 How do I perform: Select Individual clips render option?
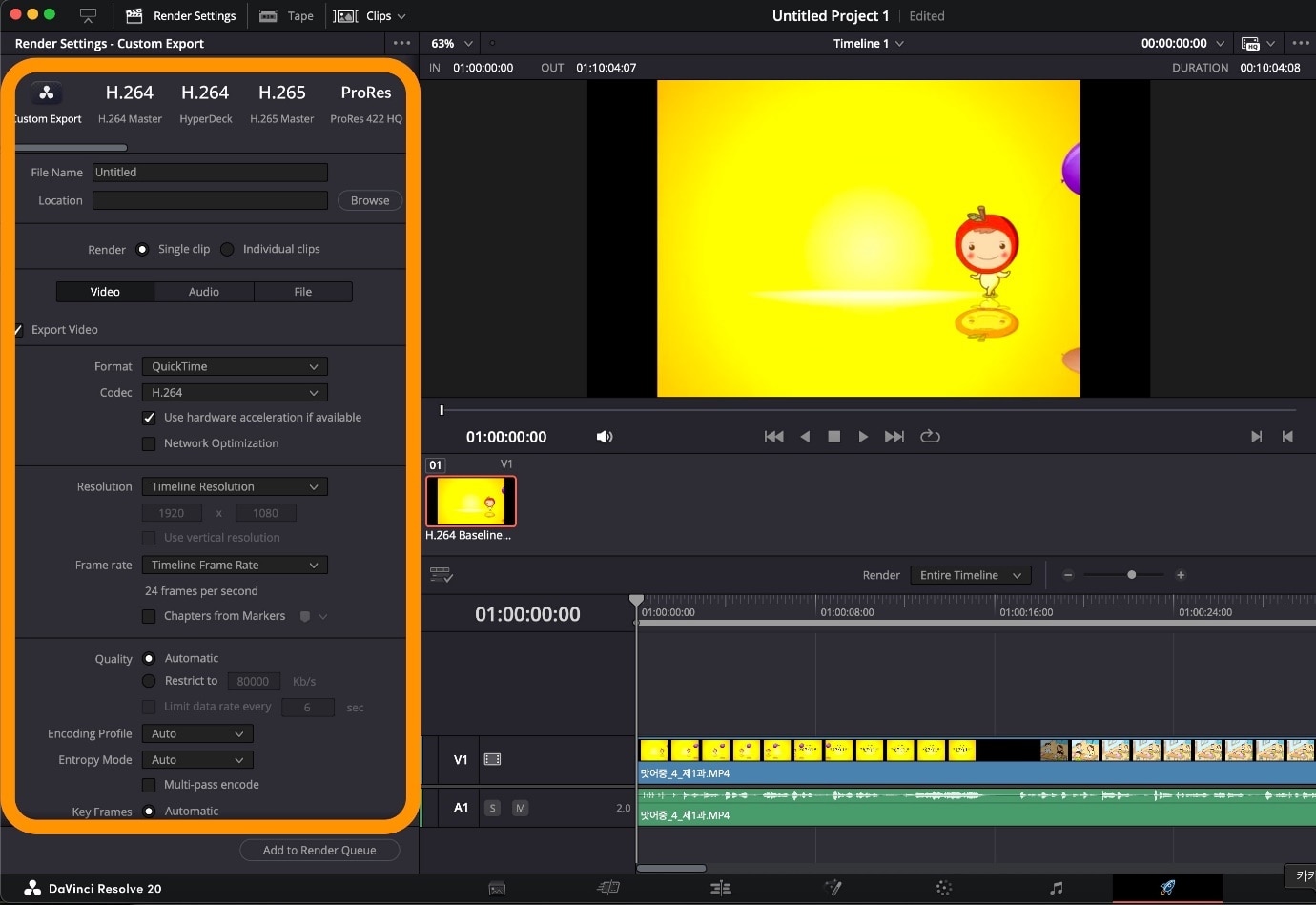click(x=227, y=249)
